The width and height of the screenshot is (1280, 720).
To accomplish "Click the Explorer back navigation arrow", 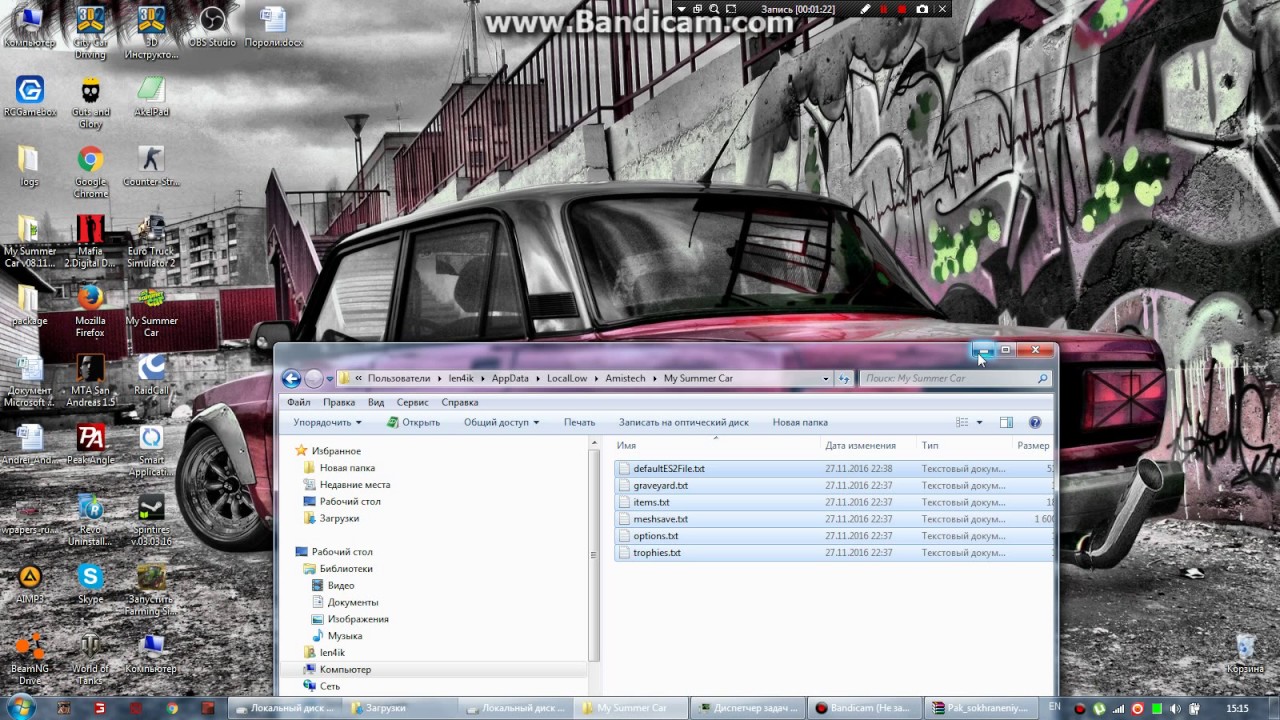I will 291,378.
